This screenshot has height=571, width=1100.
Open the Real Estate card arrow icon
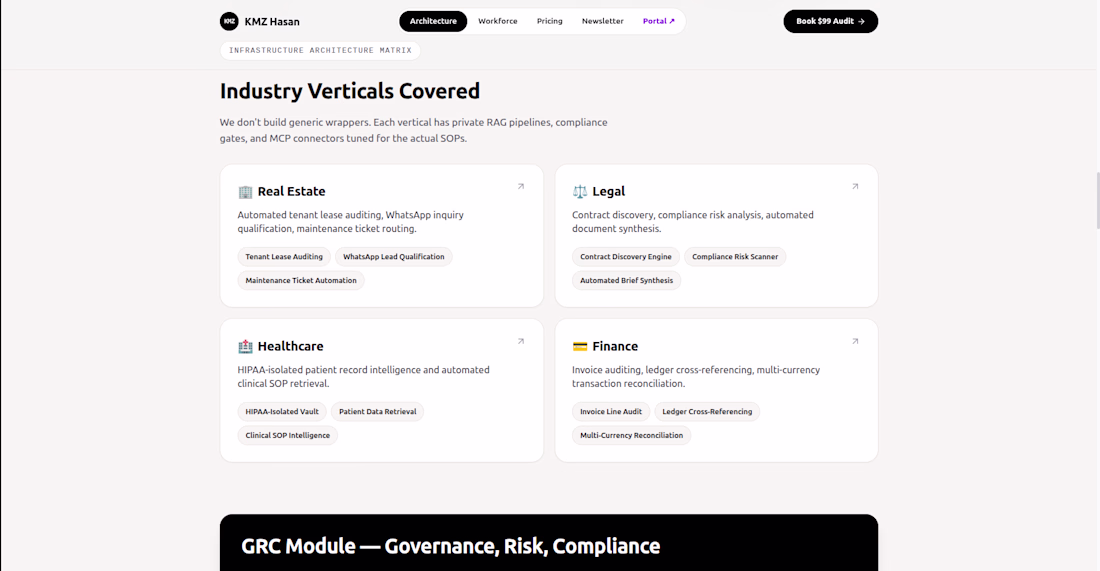[521, 187]
